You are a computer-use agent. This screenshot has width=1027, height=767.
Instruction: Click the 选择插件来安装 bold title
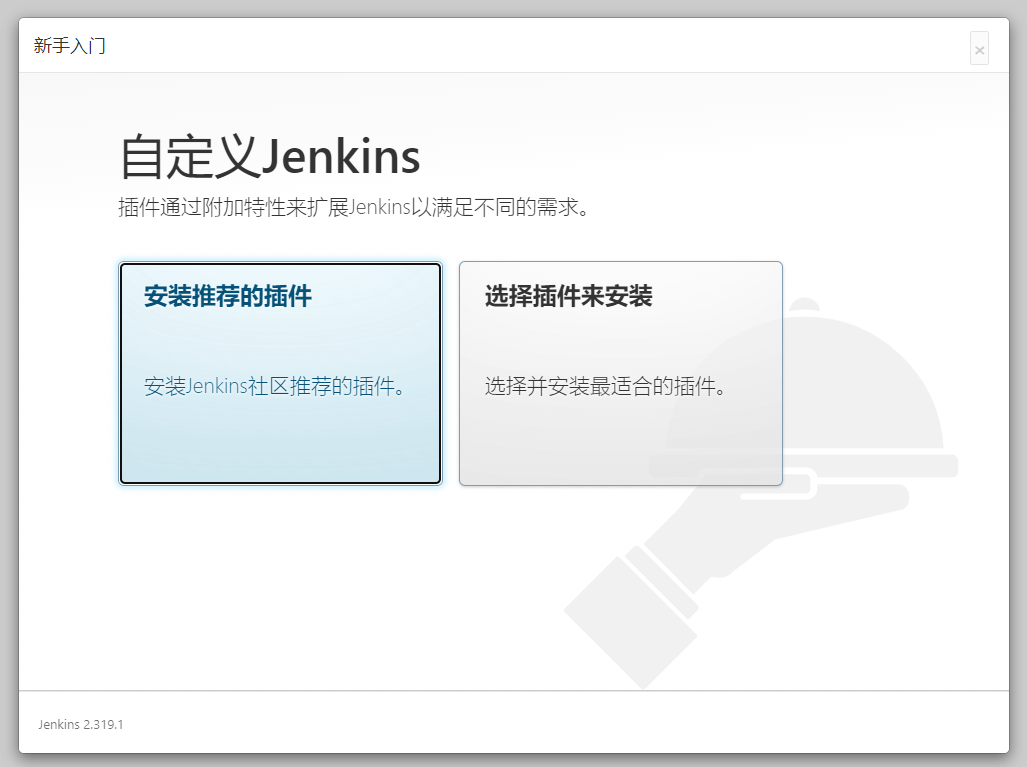tap(568, 296)
